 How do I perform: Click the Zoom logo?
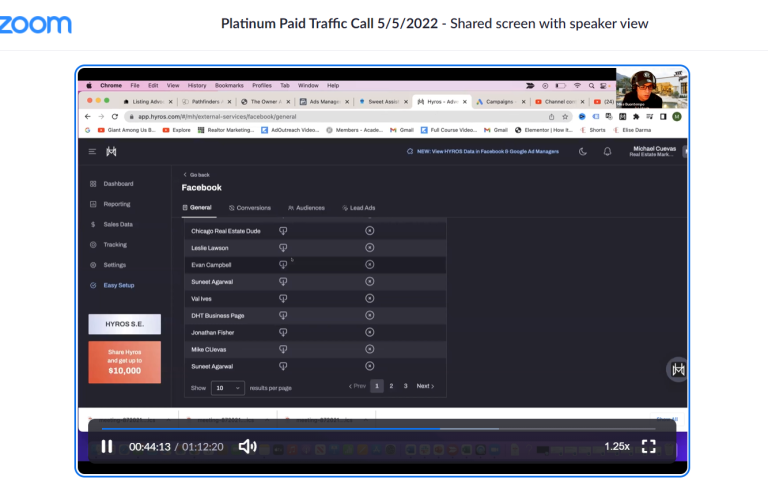(36, 24)
